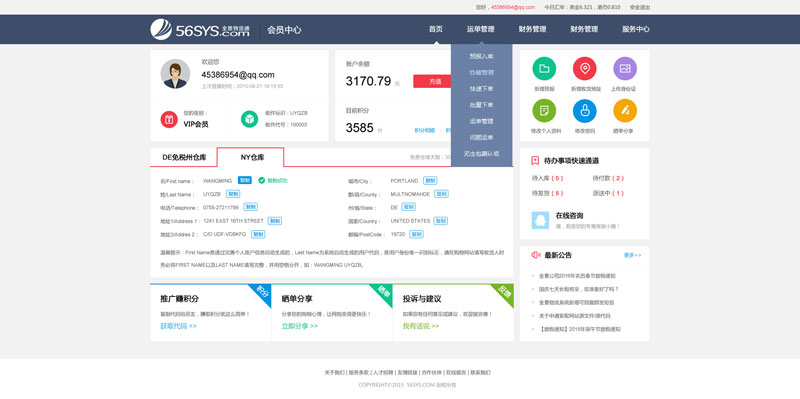Image resolution: width=800 pixels, height=399 pixels.
Task: Switch to the DE免税州仓库 tab
Action: [184, 157]
